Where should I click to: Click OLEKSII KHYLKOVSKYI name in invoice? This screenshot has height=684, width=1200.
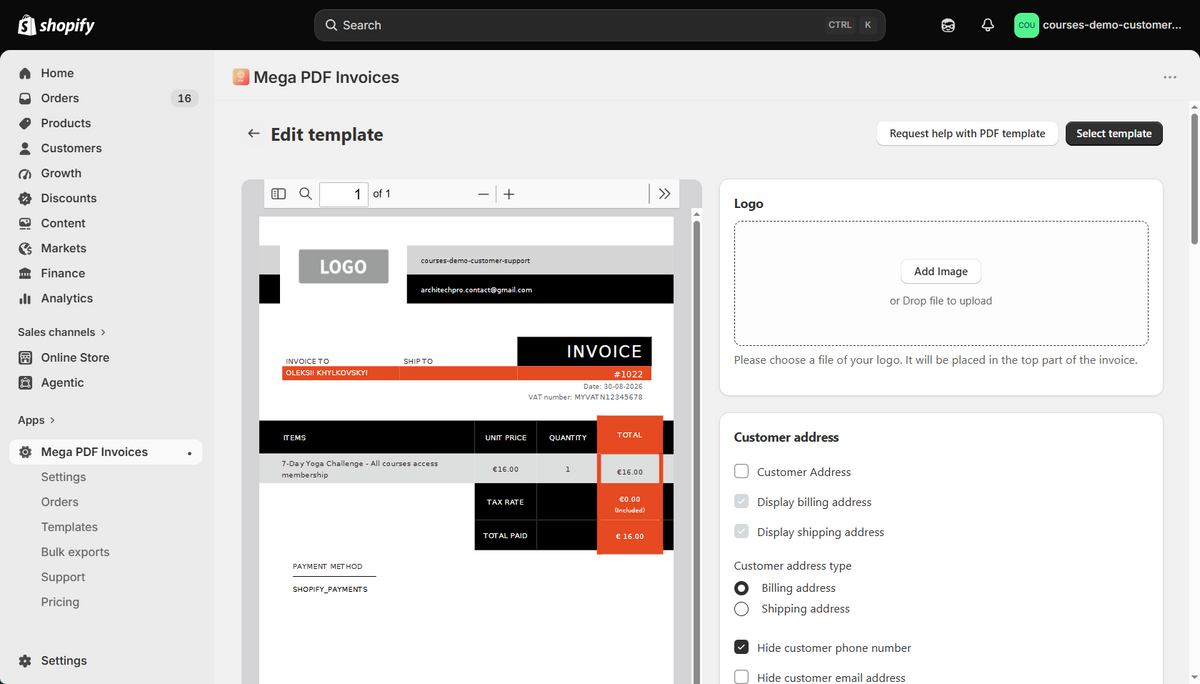point(326,373)
